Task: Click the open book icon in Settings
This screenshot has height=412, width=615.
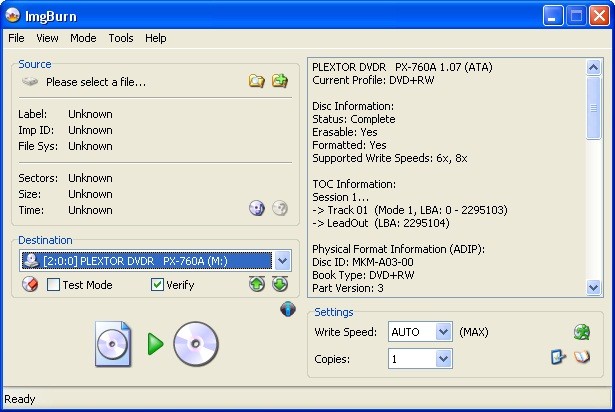Action: pyautogui.click(x=582, y=357)
